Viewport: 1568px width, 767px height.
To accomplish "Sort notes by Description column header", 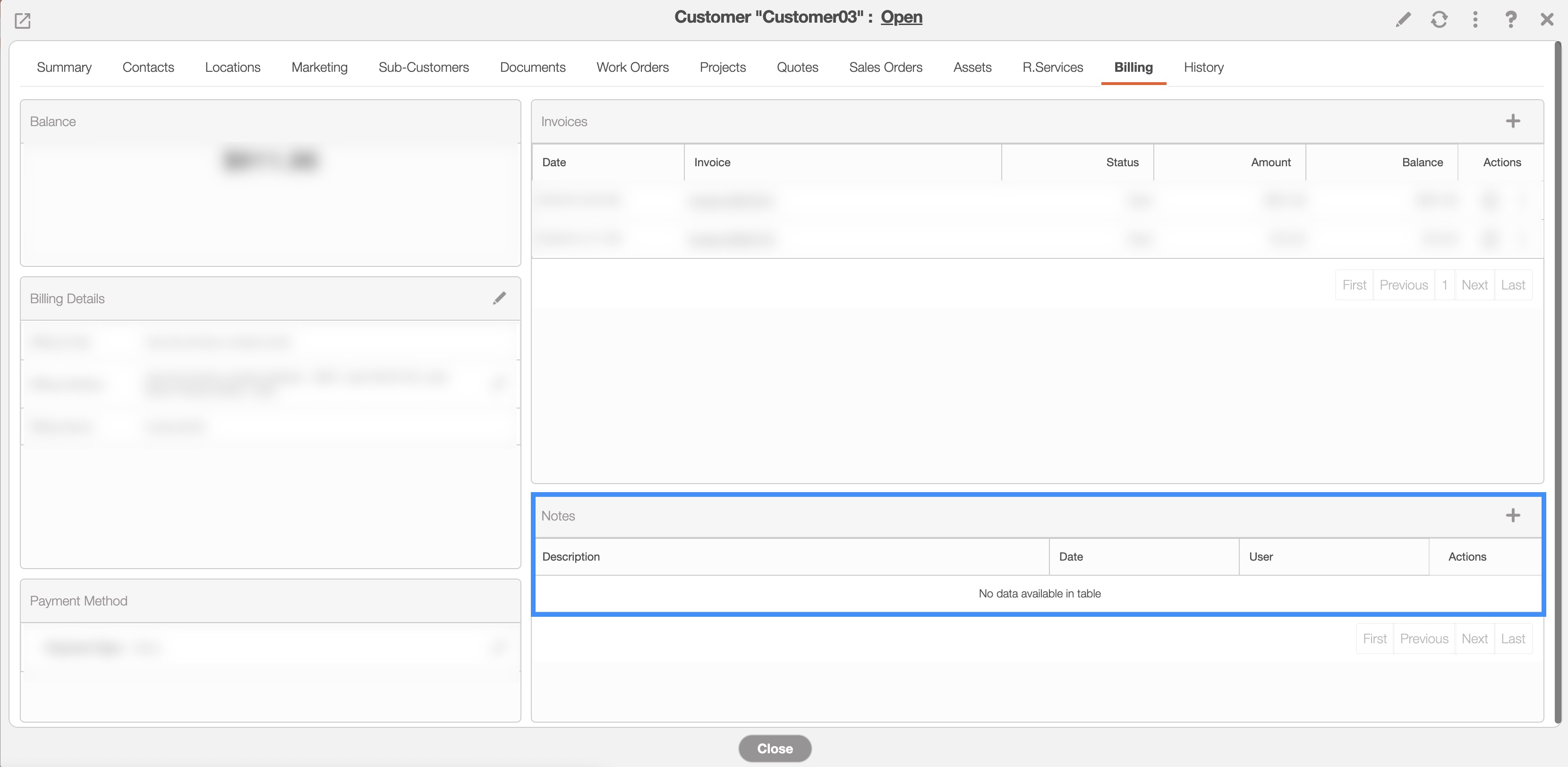I will 571,556.
